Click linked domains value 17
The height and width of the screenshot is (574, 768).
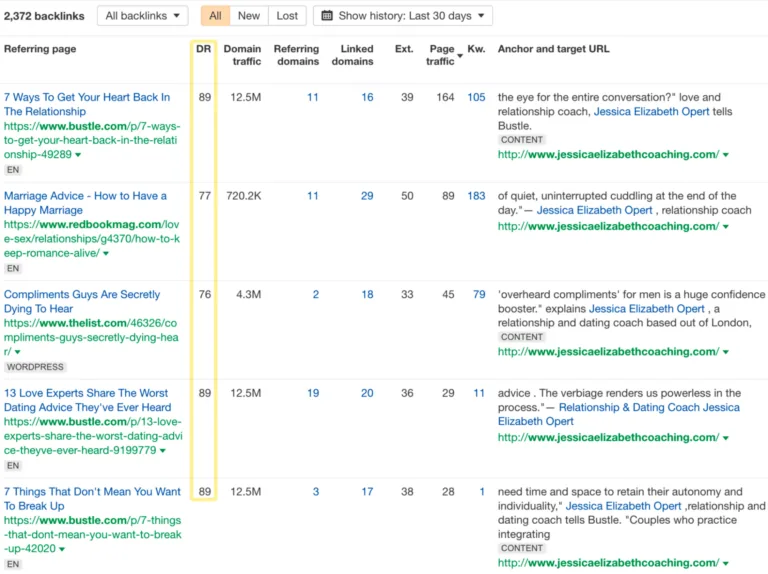[x=367, y=492]
